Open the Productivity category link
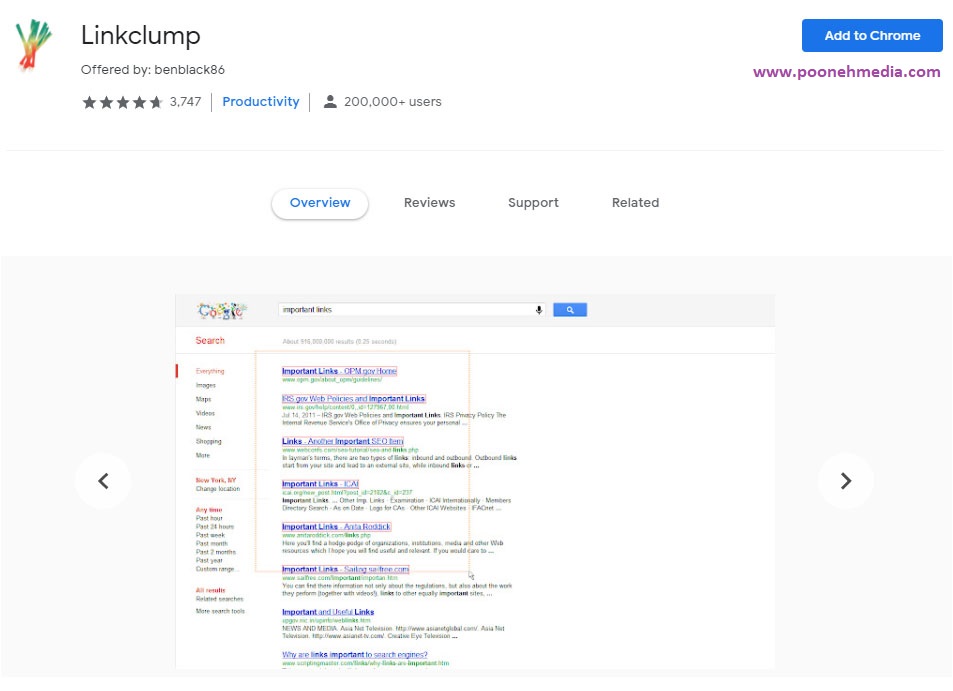 pyautogui.click(x=261, y=101)
